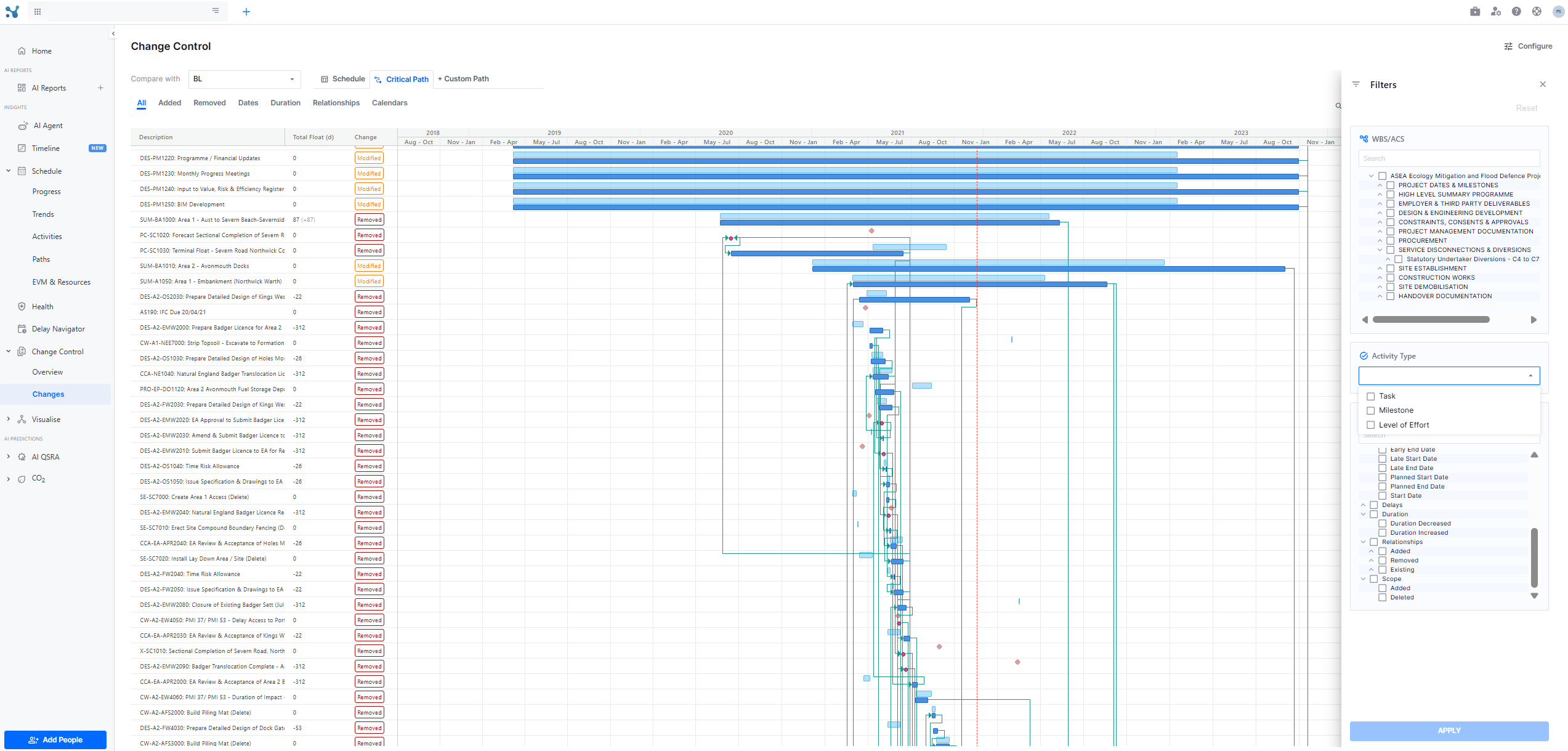This screenshot has width=1568, height=751.
Task: Open the help question mark icon
Action: (x=1516, y=12)
